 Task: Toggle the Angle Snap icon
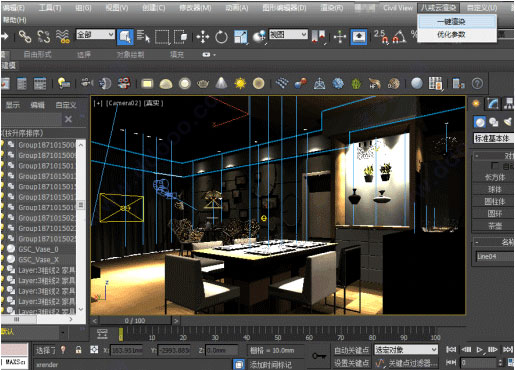tap(399, 37)
